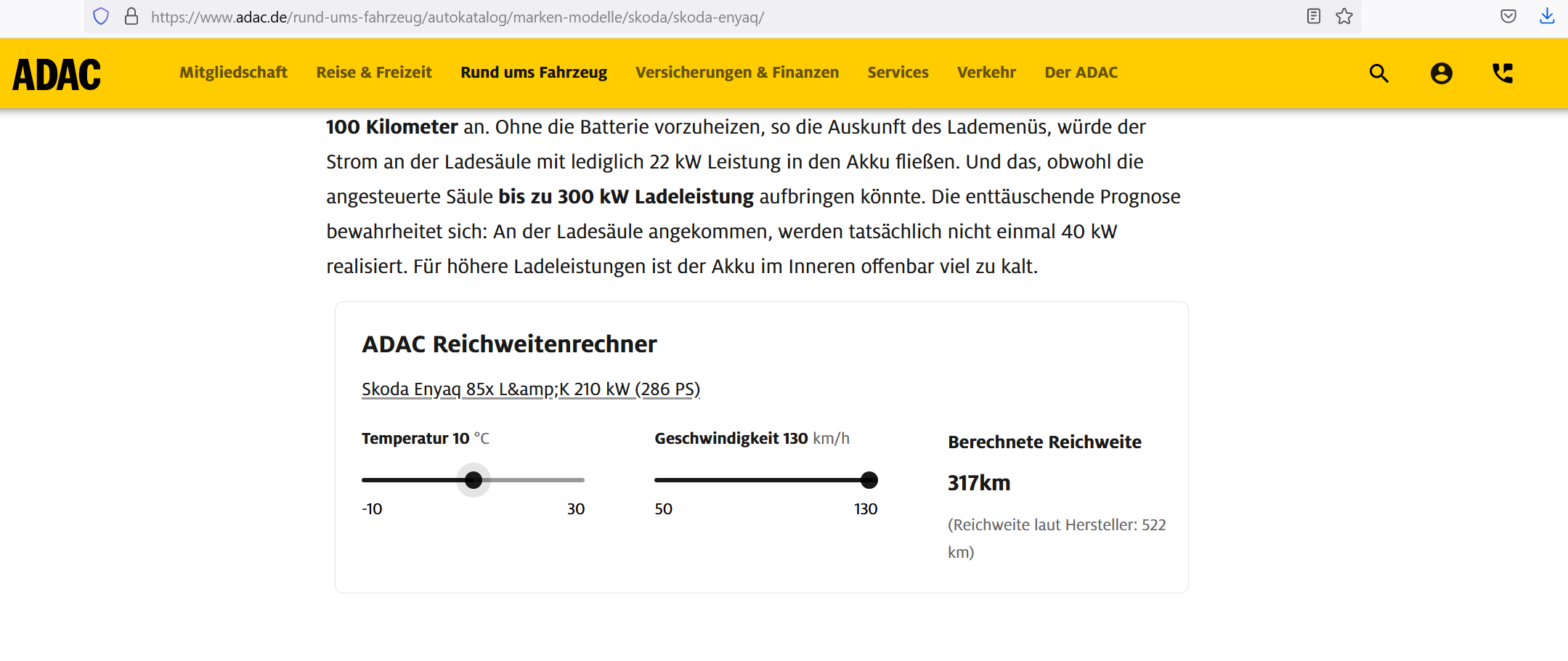Click the 317km range value

click(x=979, y=483)
